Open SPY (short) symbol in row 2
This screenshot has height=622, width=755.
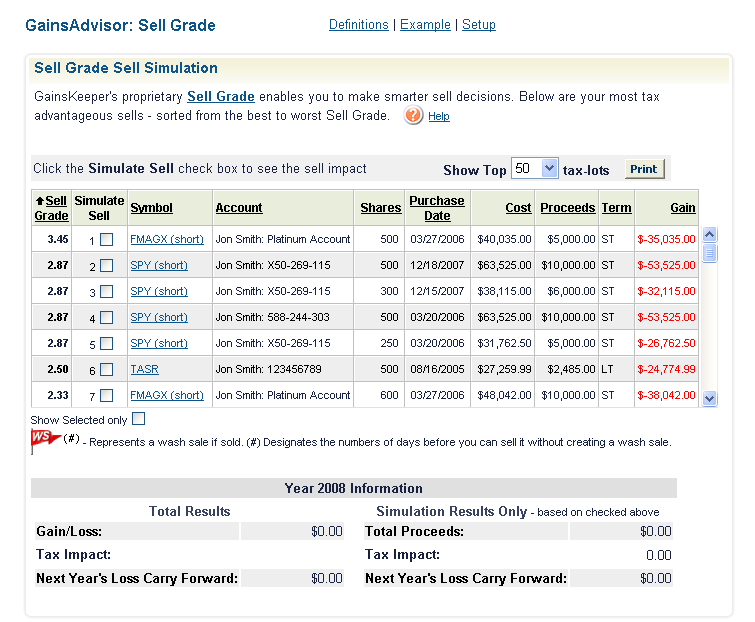[159, 265]
